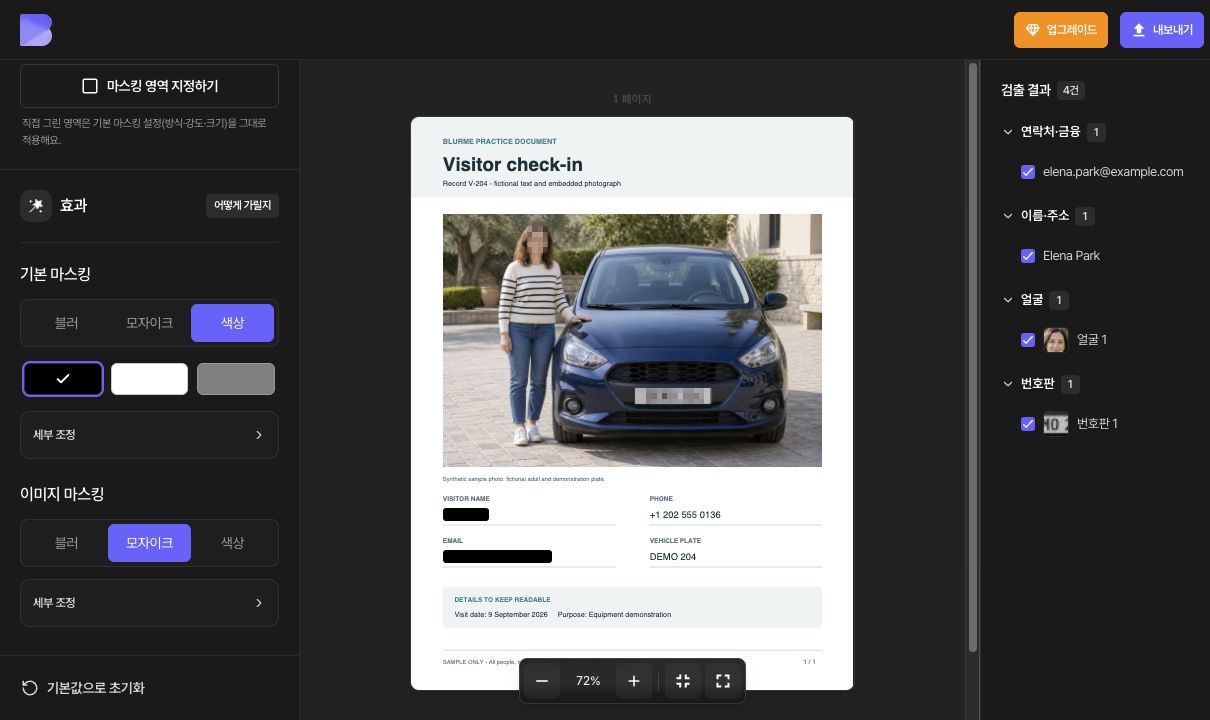This screenshot has width=1210, height=720.
Task: Collapse the 연락처·금융 group
Action: 1008,132
